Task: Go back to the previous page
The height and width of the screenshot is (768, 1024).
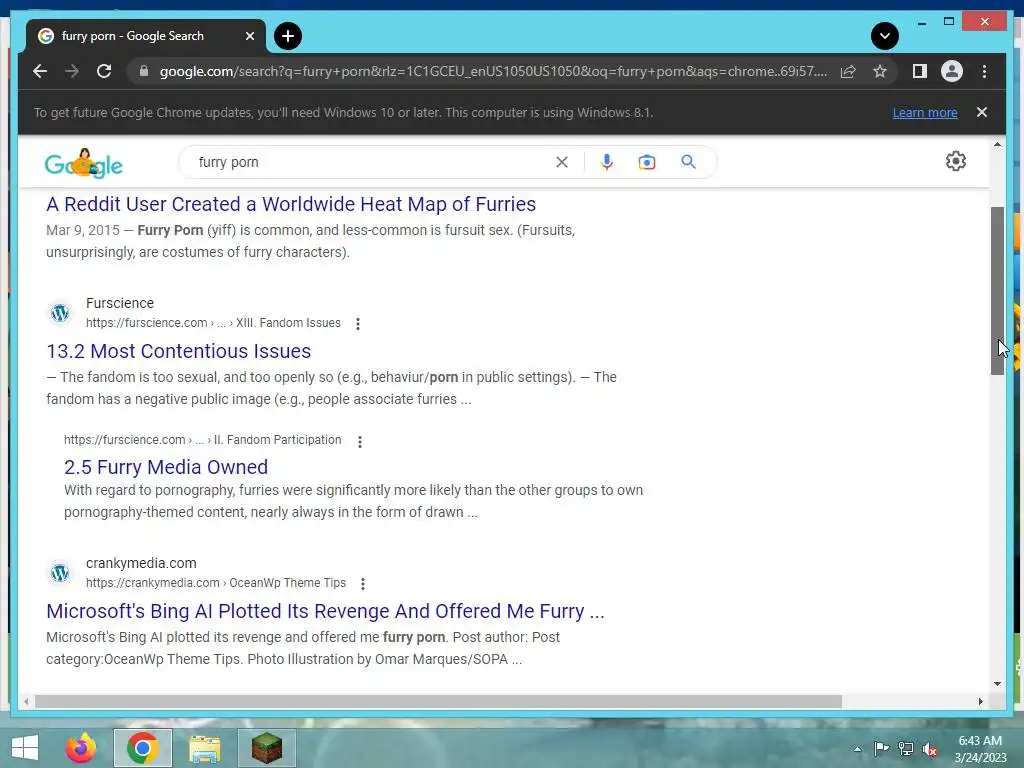Action: [x=40, y=71]
